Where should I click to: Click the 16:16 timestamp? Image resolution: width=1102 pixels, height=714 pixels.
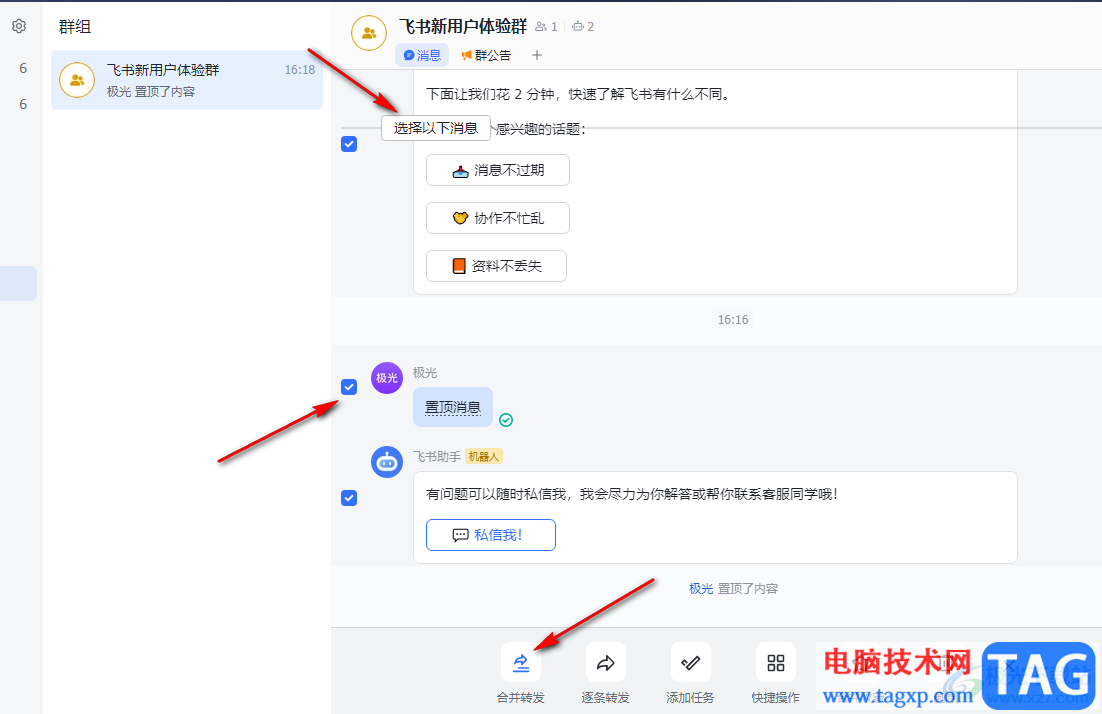[733, 320]
